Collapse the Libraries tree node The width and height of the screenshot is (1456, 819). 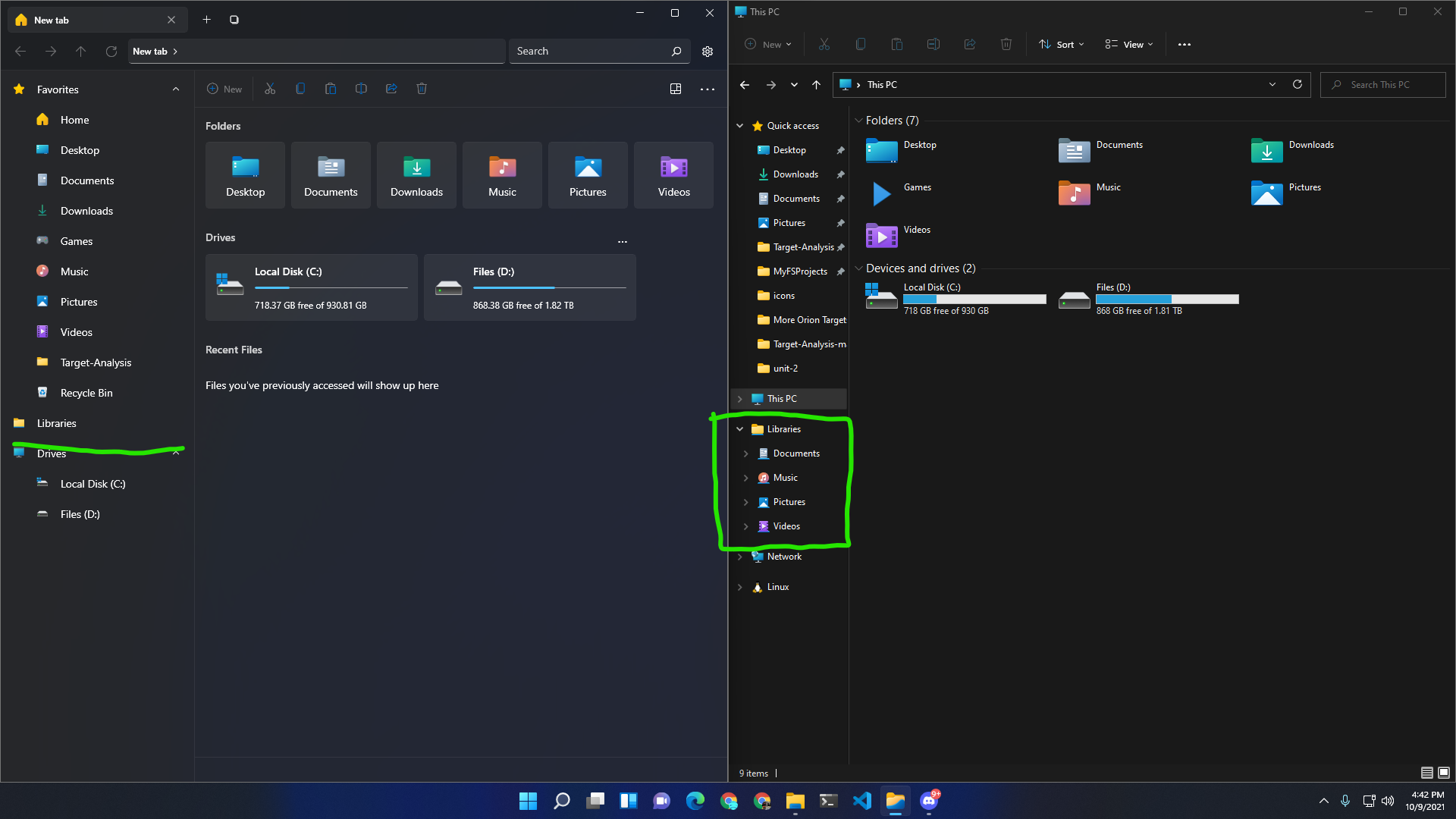(740, 429)
